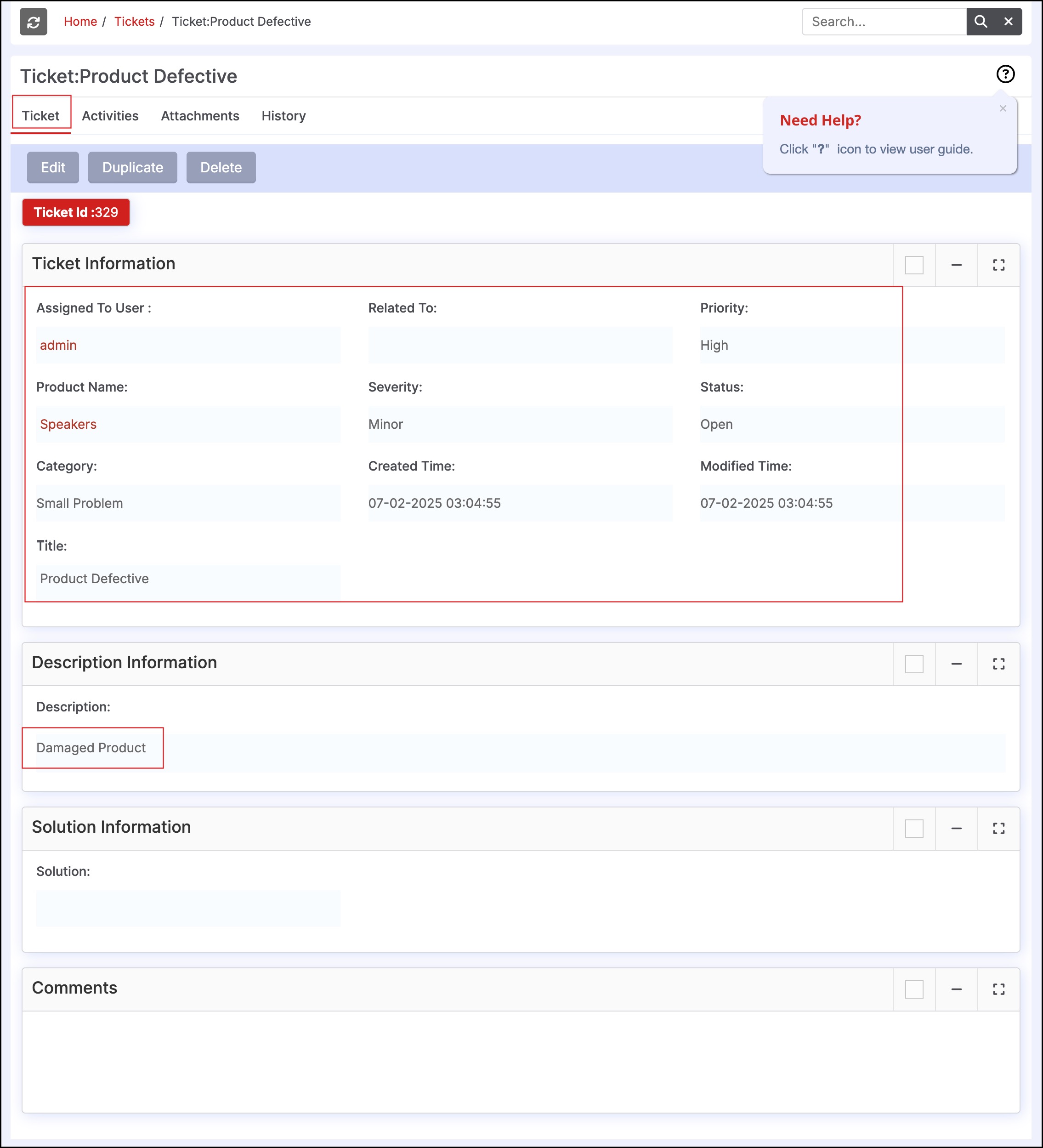Open the Speakers product link
The width and height of the screenshot is (1043, 1148).
point(68,424)
